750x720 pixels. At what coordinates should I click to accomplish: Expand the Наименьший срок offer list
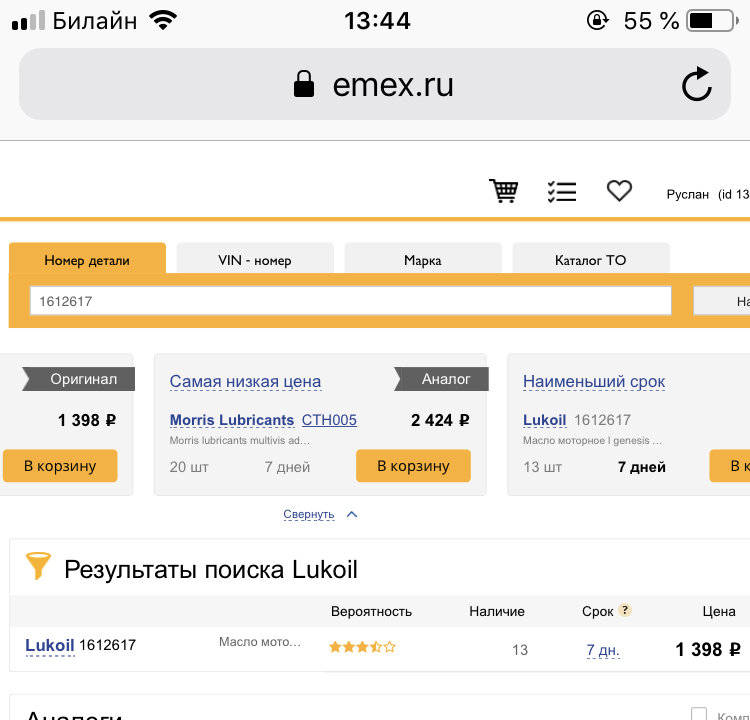pos(594,381)
